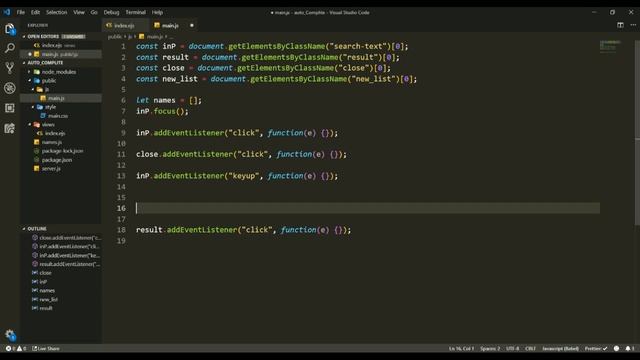
Task: Open the Search view in activity bar
Action: click(10, 48)
